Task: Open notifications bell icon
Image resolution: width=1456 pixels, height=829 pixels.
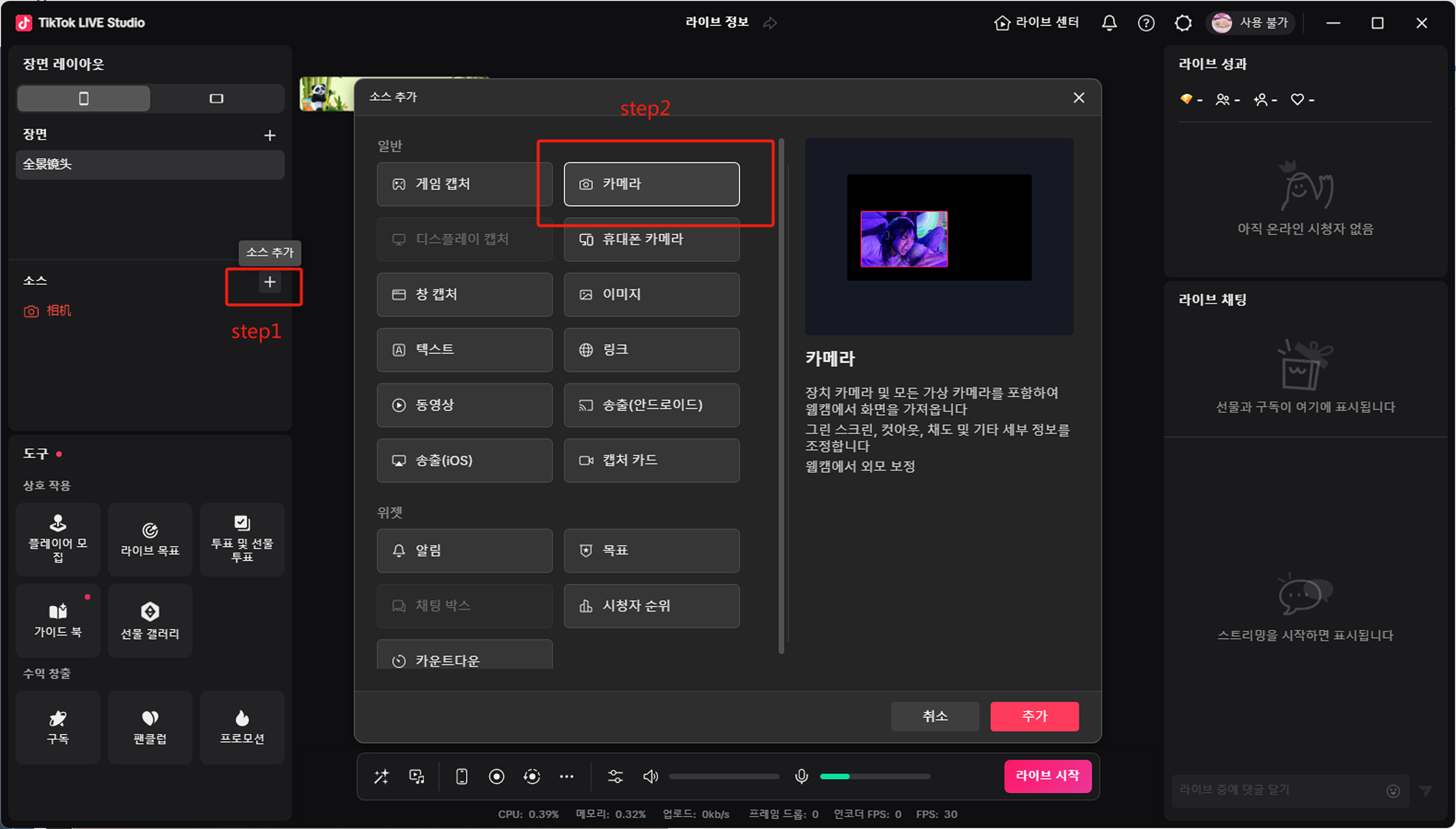Action: click(1109, 23)
